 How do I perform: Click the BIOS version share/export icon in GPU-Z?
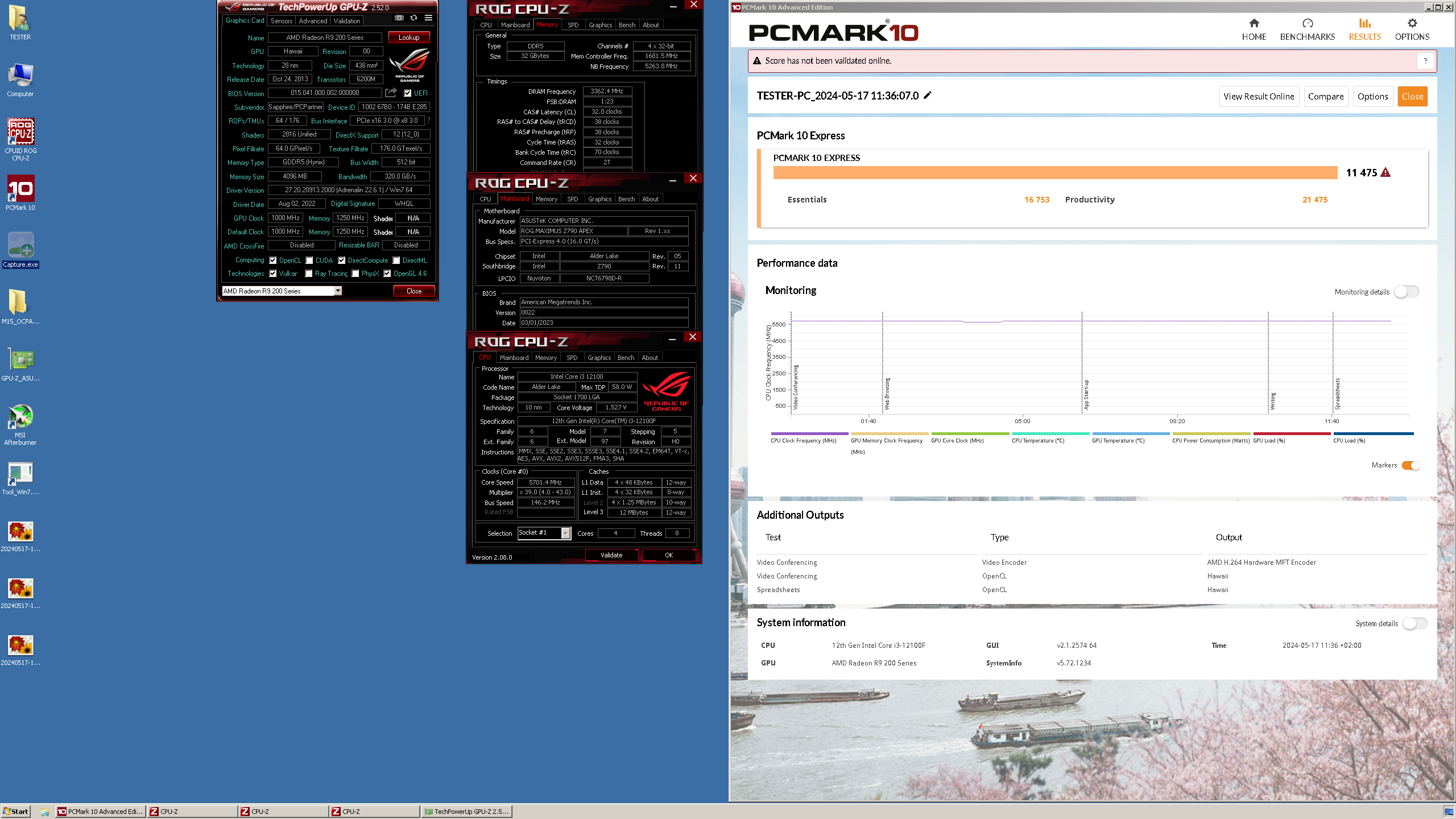tap(391, 93)
